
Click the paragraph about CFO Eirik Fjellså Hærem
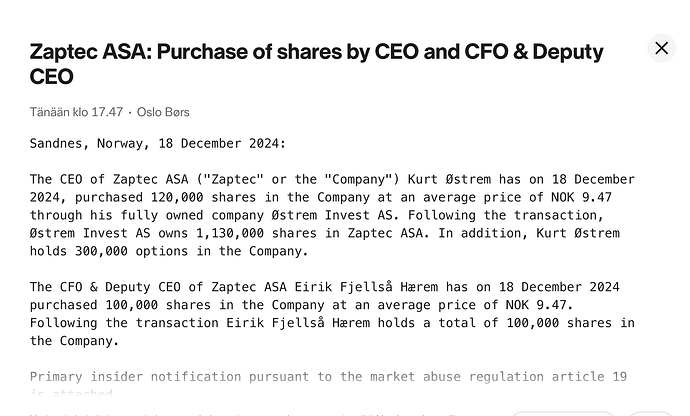[x=332, y=314]
